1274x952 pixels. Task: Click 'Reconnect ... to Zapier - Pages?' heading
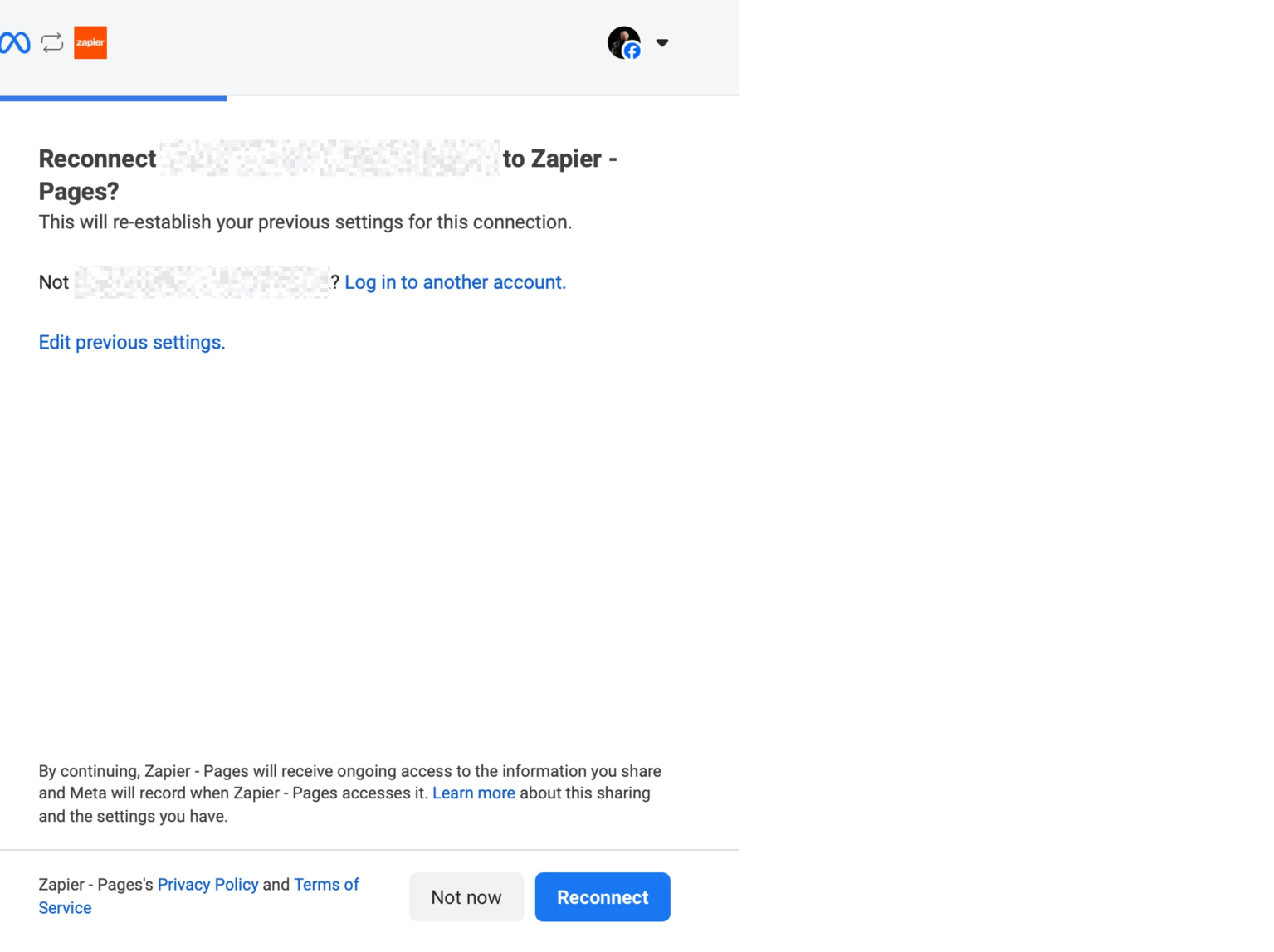pyautogui.click(x=328, y=174)
